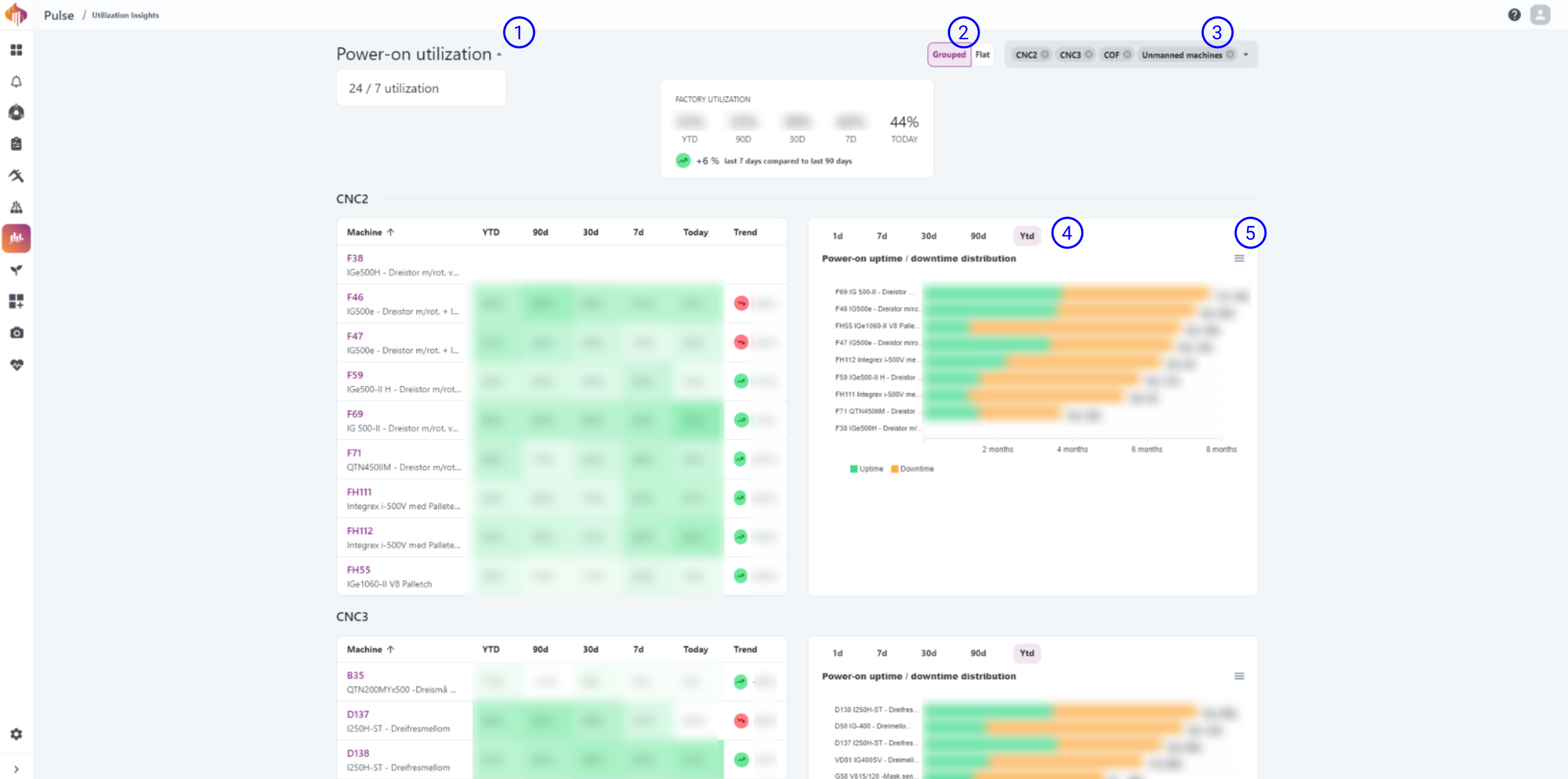Select the Utilization Insights chart icon
Image resolution: width=1568 pixels, height=779 pixels.
pyautogui.click(x=16, y=238)
